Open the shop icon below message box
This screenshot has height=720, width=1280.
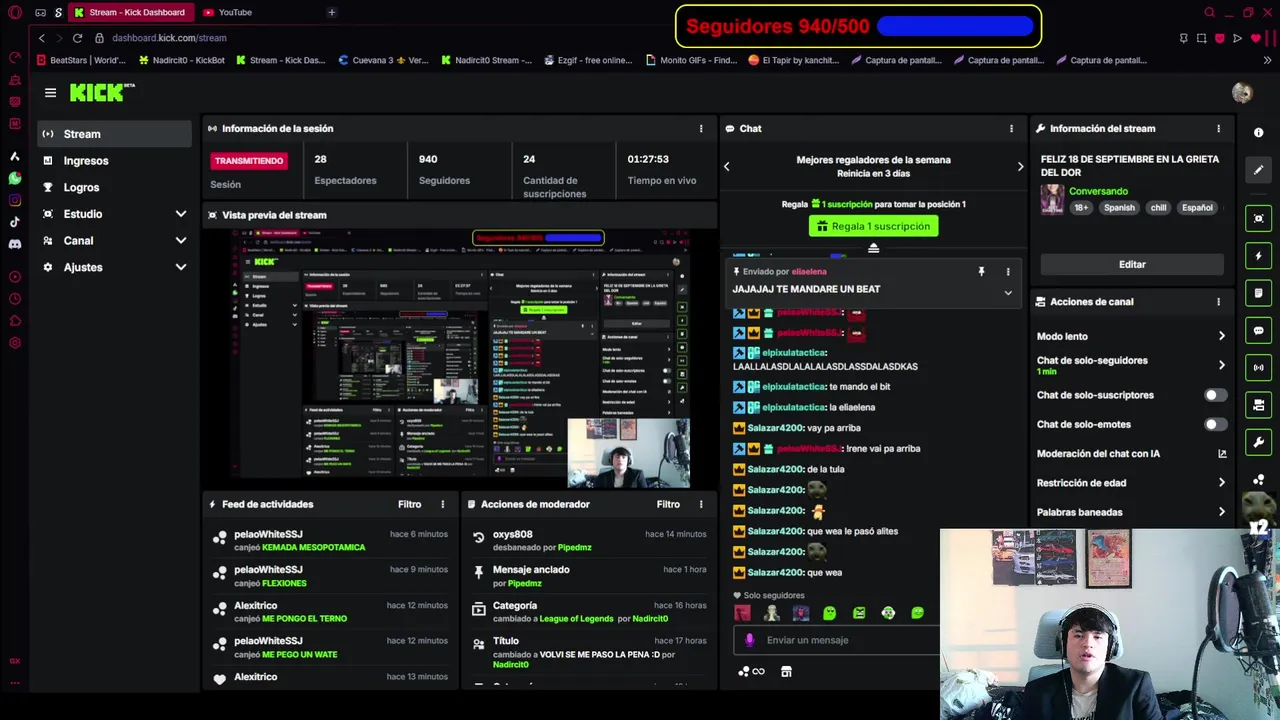786,672
